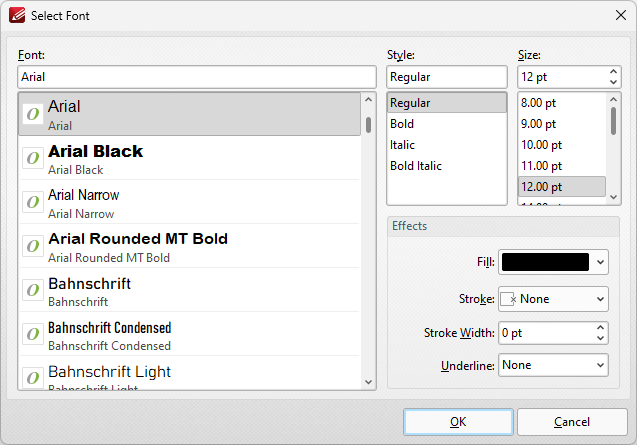Image resolution: width=637 pixels, height=445 pixels.
Task: Click the Font name input field
Action: point(197,77)
